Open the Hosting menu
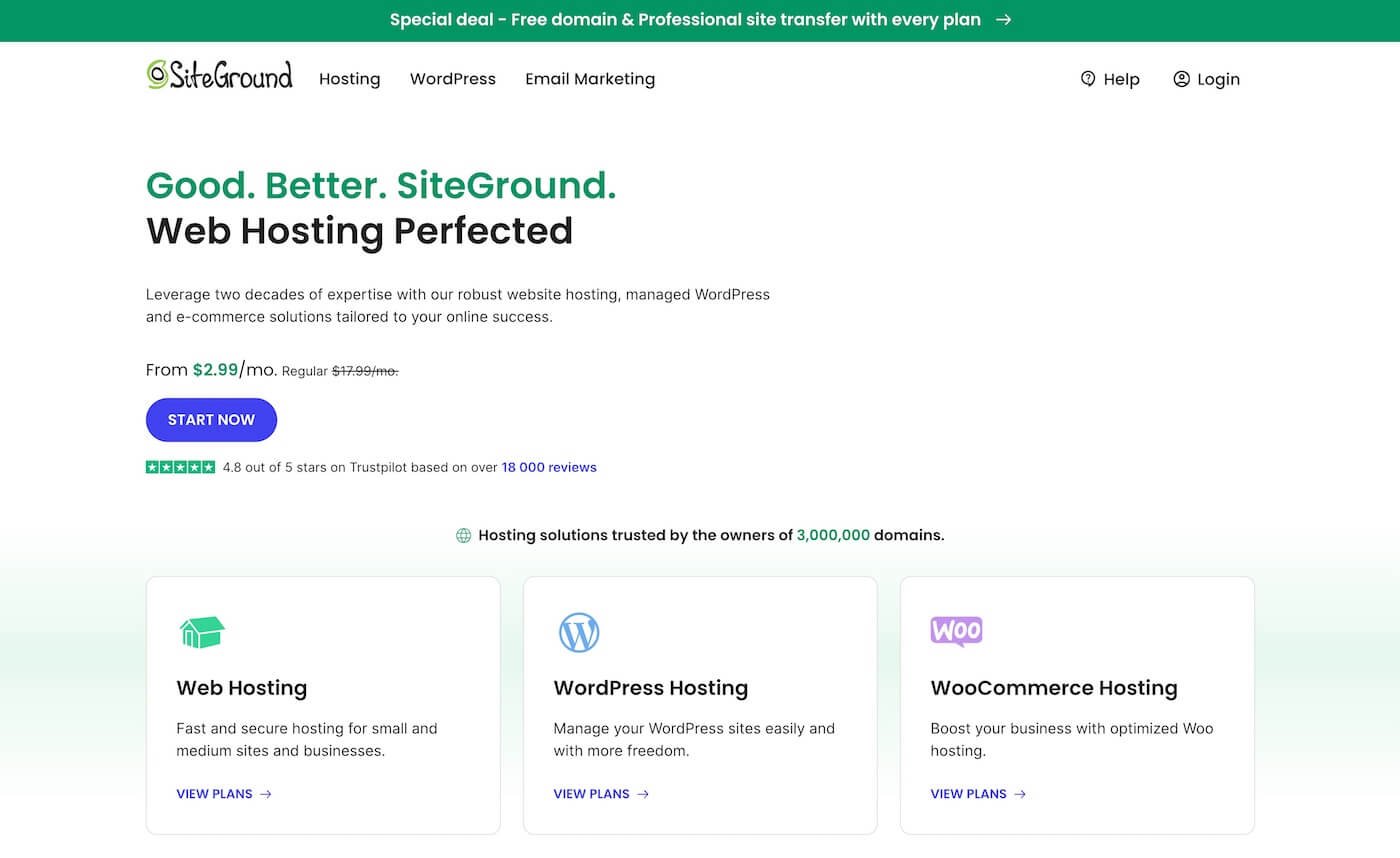The height and width of the screenshot is (858, 1400). point(350,79)
